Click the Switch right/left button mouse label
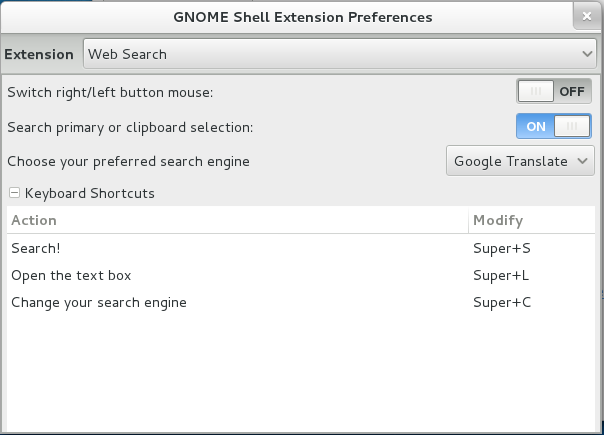 coord(110,92)
